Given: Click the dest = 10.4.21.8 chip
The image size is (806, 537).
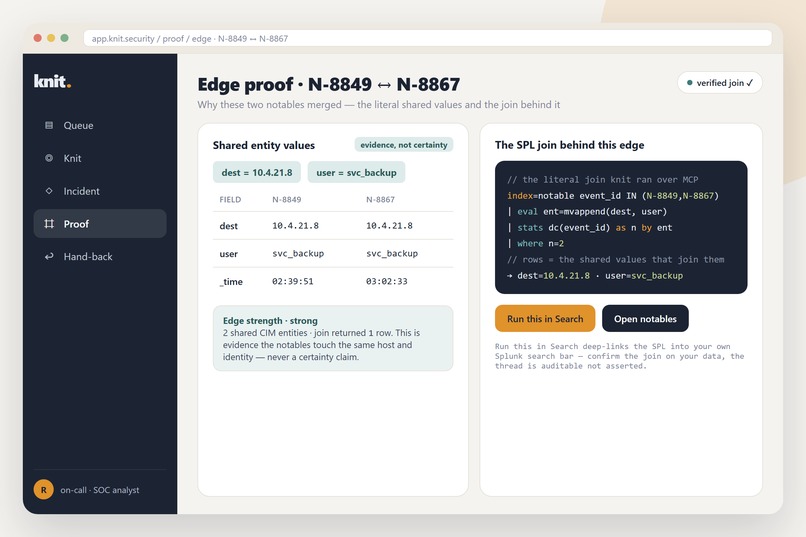Looking at the screenshot, I should point(257,173).
